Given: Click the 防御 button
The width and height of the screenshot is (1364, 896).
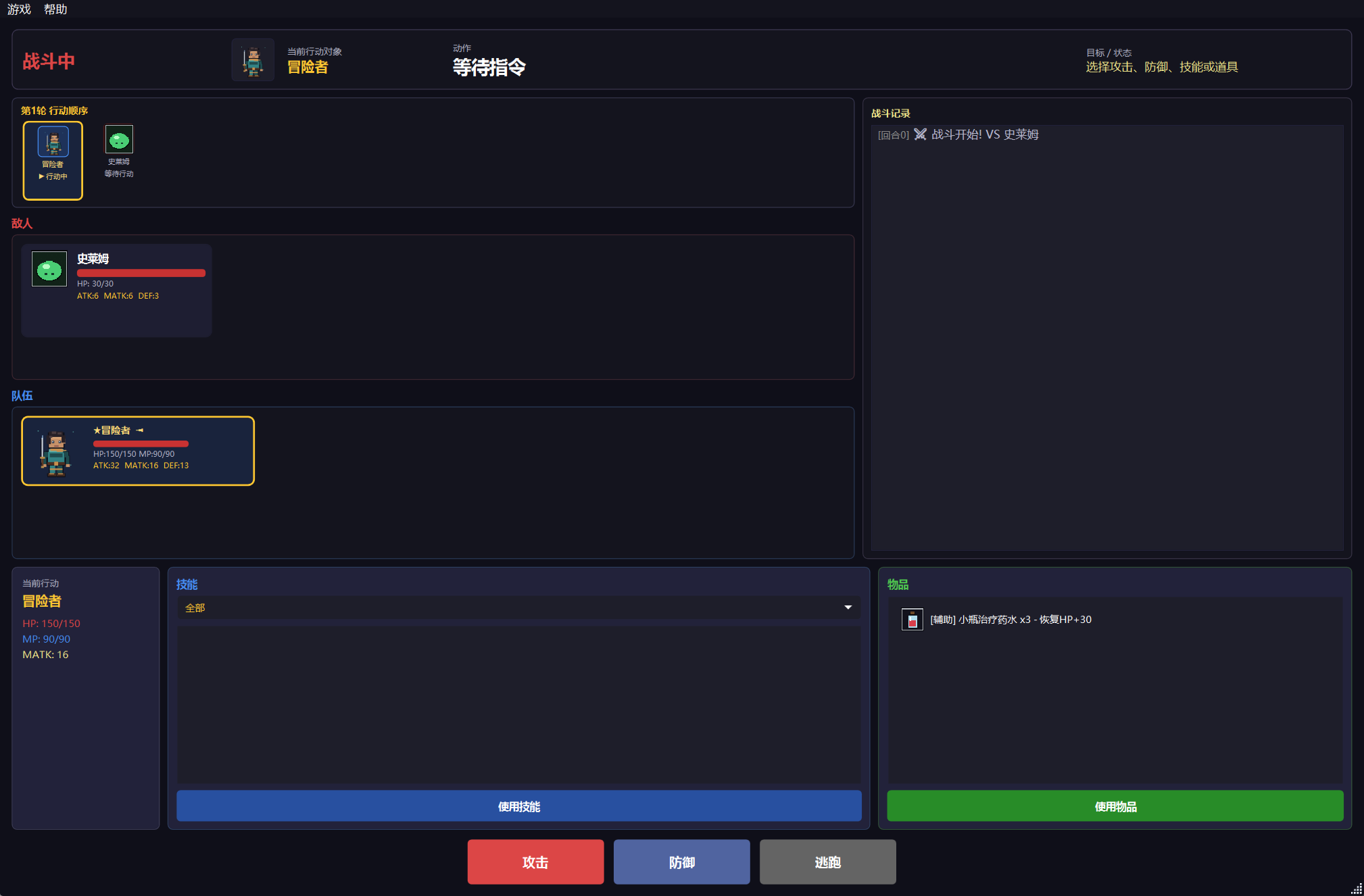Looking at the screenshot, I should point(681,862).
